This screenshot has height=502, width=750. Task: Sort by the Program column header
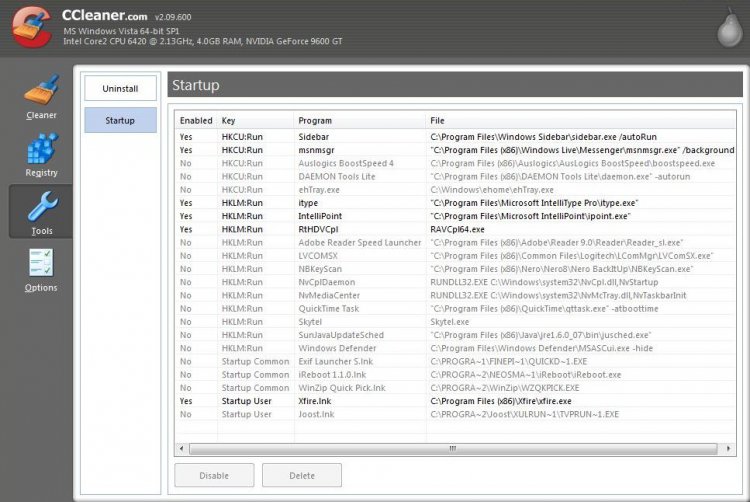pyautogui.click(x=360, y=120)
